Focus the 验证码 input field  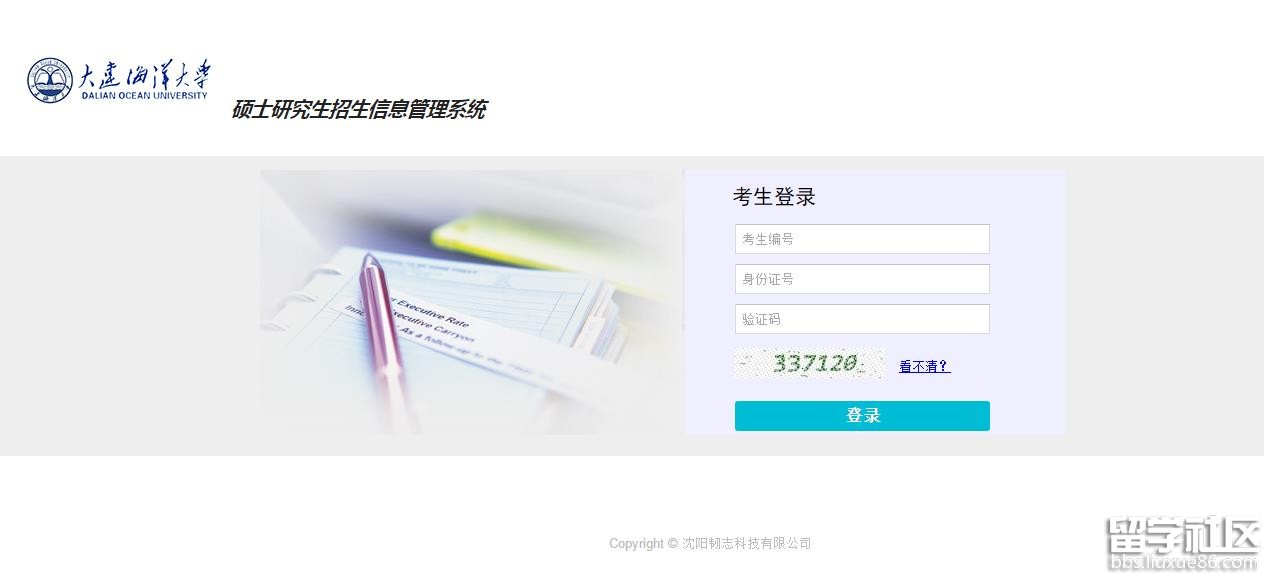(x=862, y=319)
